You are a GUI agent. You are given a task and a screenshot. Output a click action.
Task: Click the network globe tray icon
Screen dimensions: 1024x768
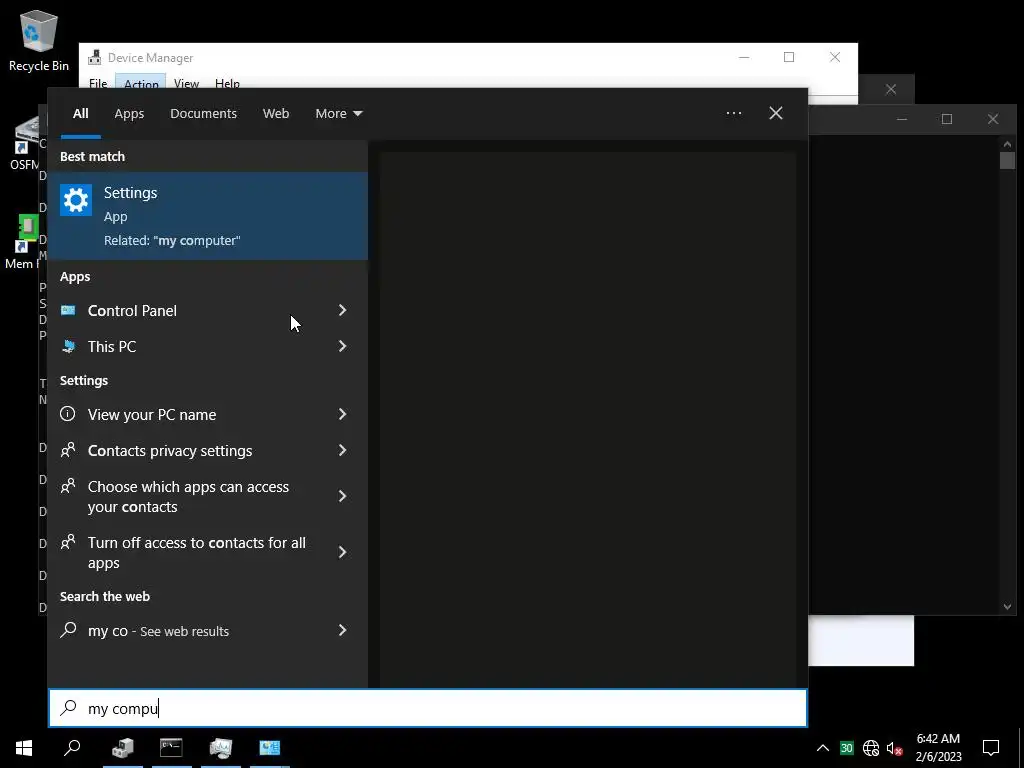coord(871,748)
